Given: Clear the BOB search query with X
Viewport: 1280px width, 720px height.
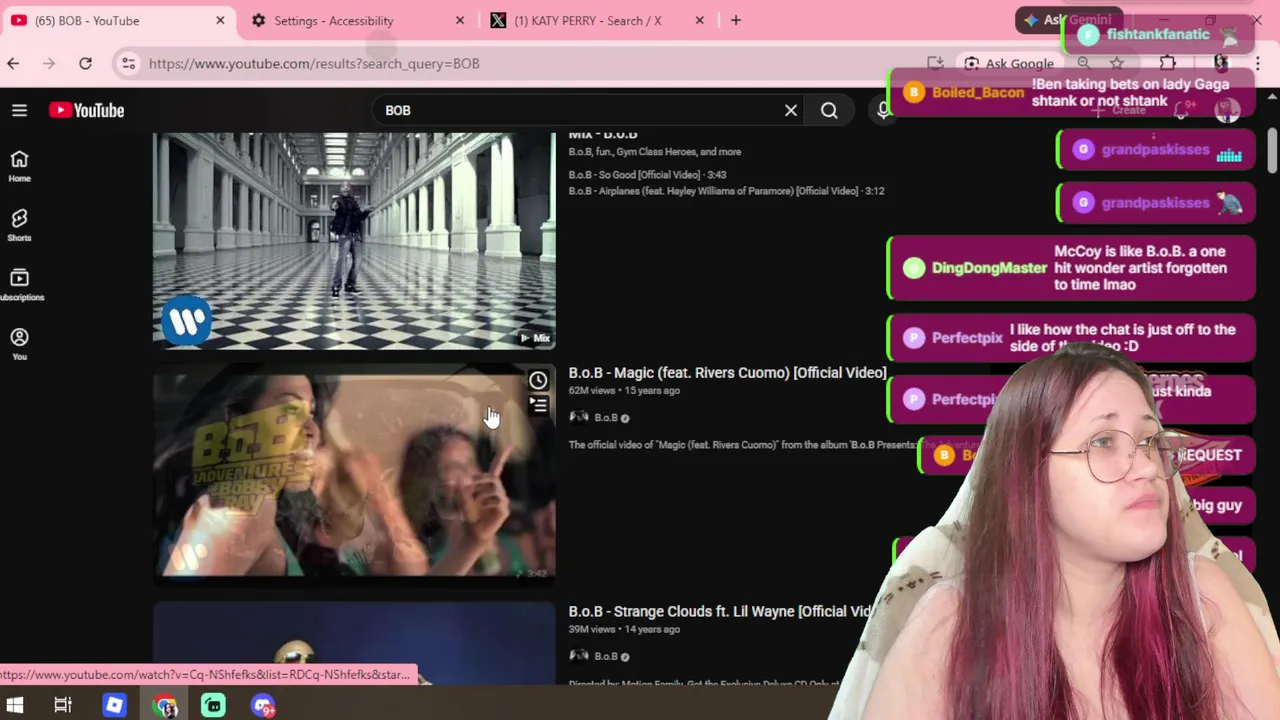Looking at the screenshot, I should tap(791, 110).
